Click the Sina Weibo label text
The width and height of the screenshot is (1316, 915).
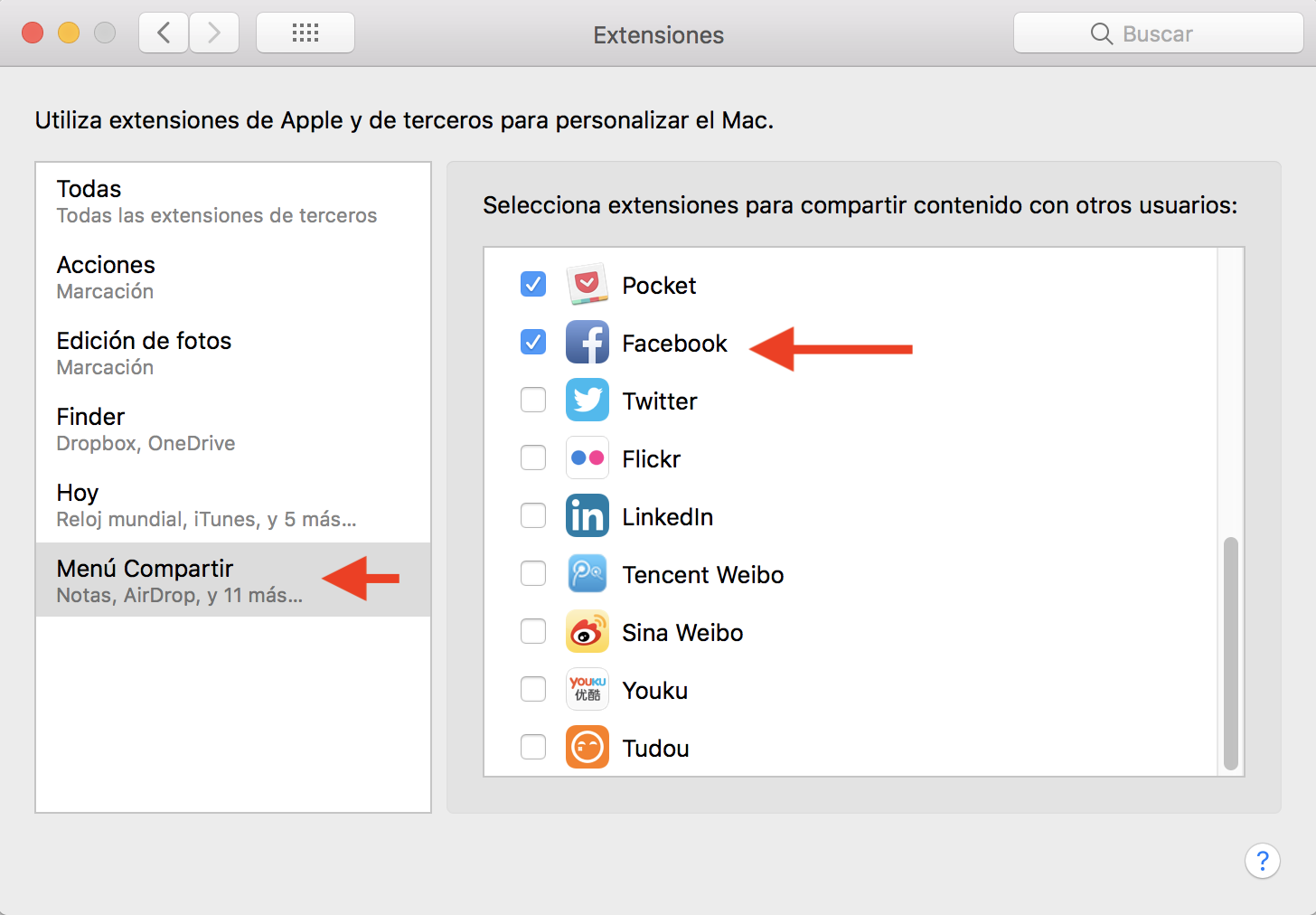pyautogui.click(x=682, y=633)
